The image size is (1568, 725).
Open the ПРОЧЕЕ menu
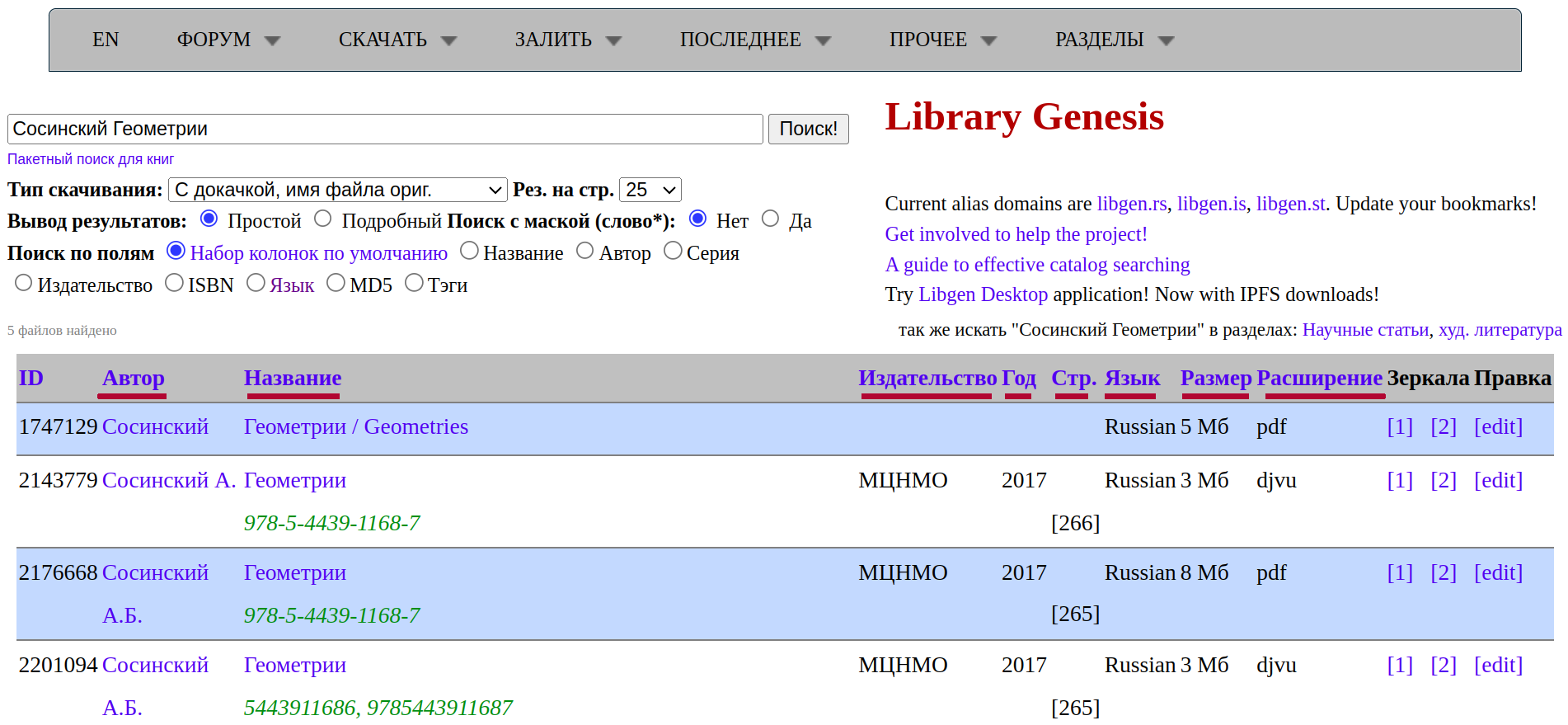pyautogui.click(x=943, y=40)
